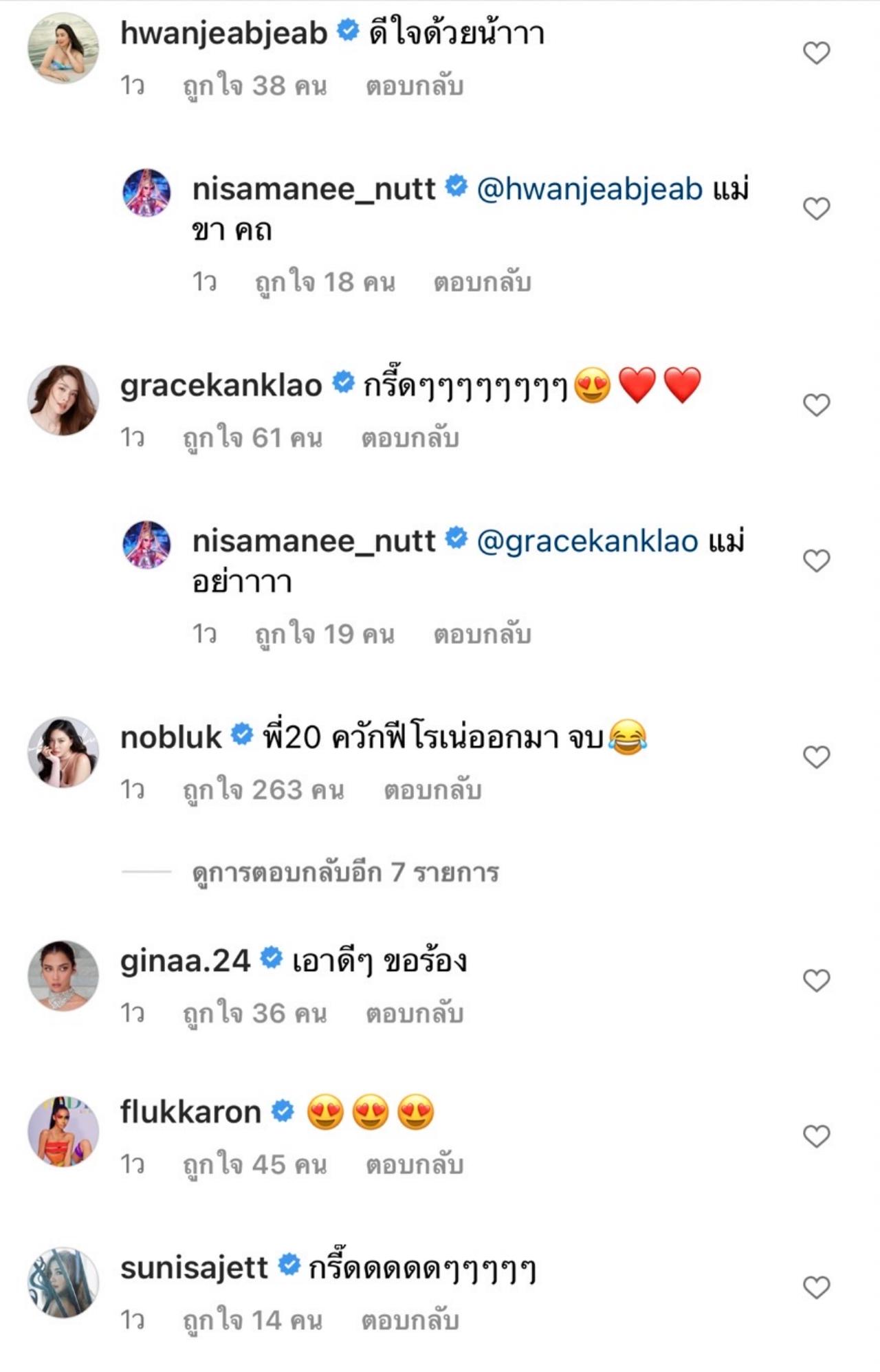View ginaa.24's profile via username
The height and width of the screenshot is (1372, 880).
[x=185, y=961]
